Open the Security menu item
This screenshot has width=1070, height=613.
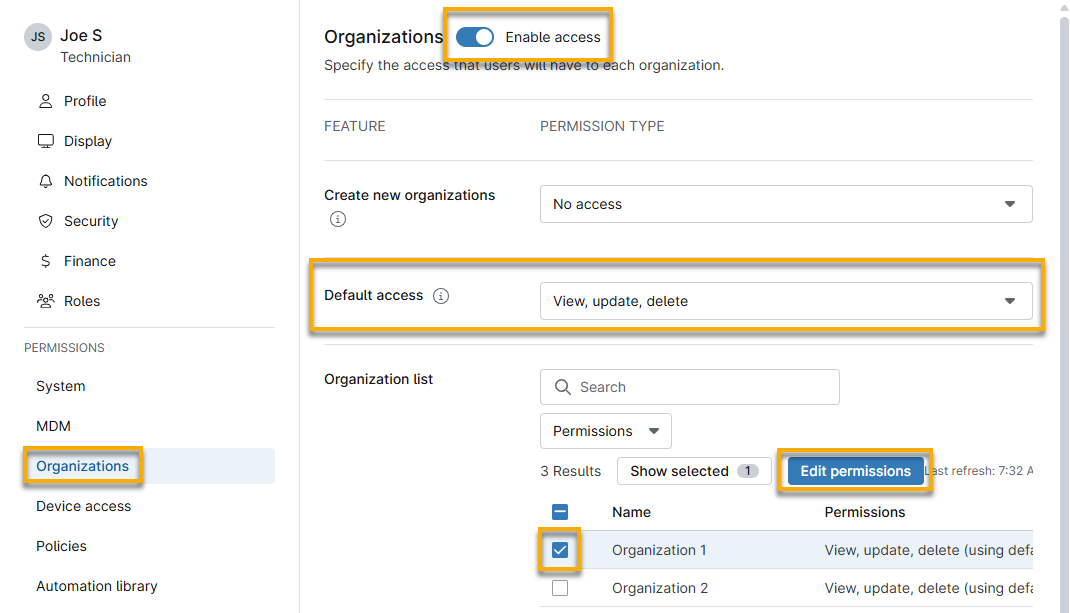coord(91,221)
